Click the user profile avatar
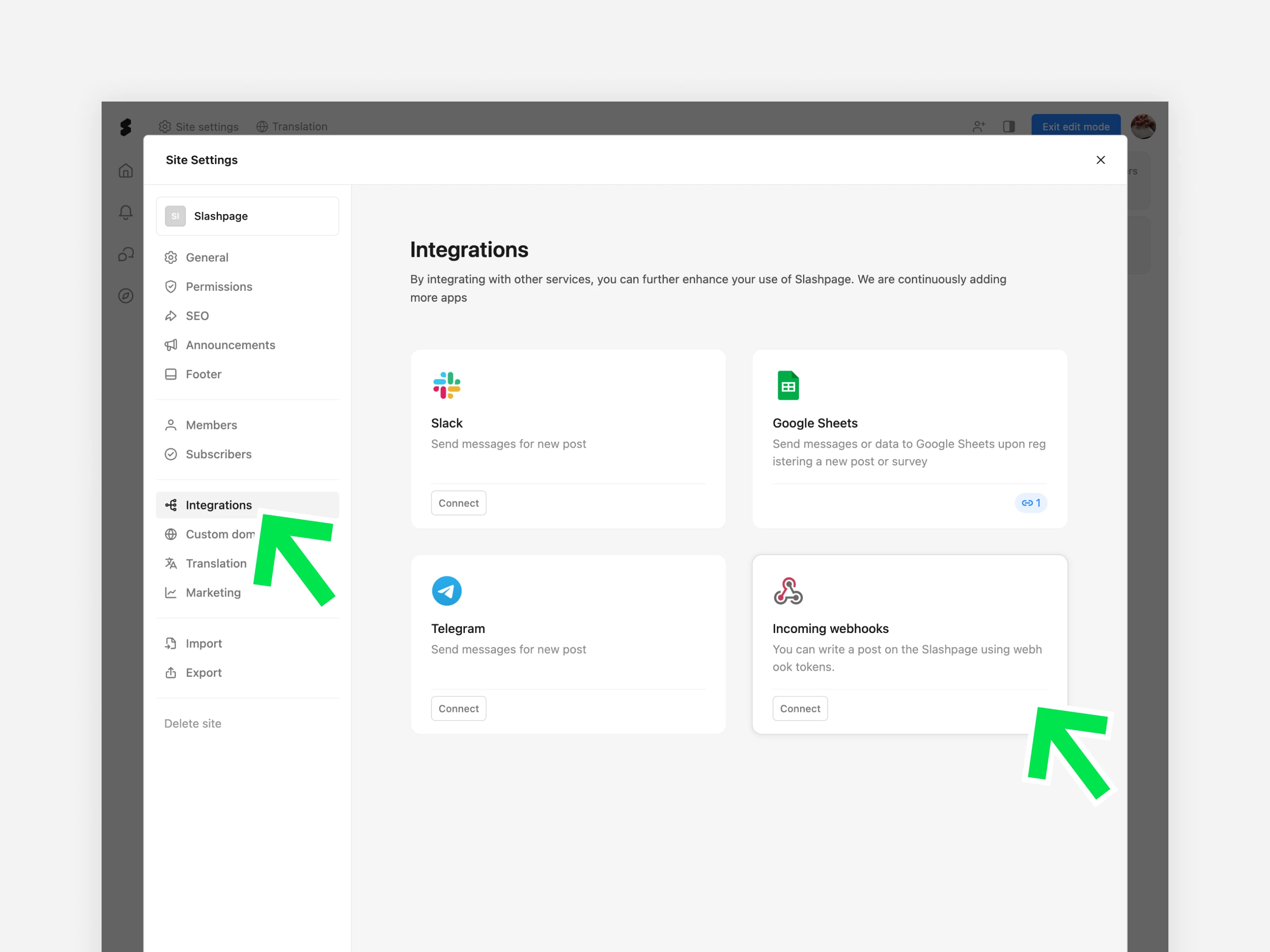This screenshot has width=1270, height=952. pos(1143,127)
